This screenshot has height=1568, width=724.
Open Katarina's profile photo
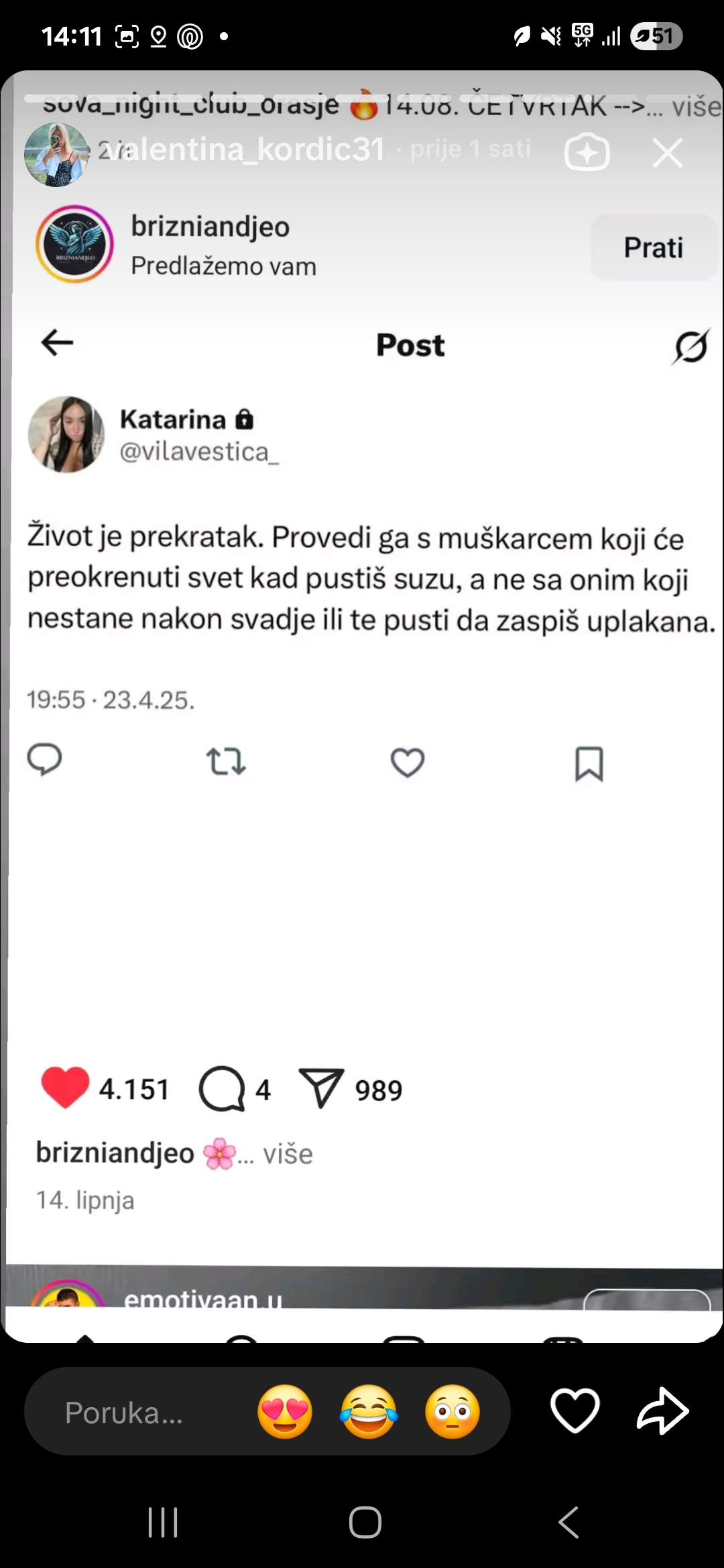pyautogui.click(x=66, y=434)
